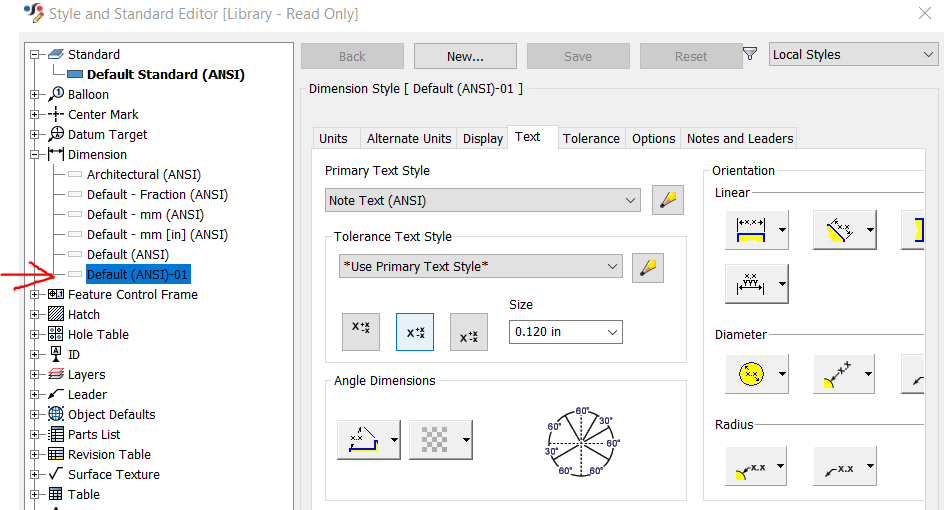Image resolution: width=944 pixels, height=510 pixels.
Task: Select the ID tree item
Action: 73,354
